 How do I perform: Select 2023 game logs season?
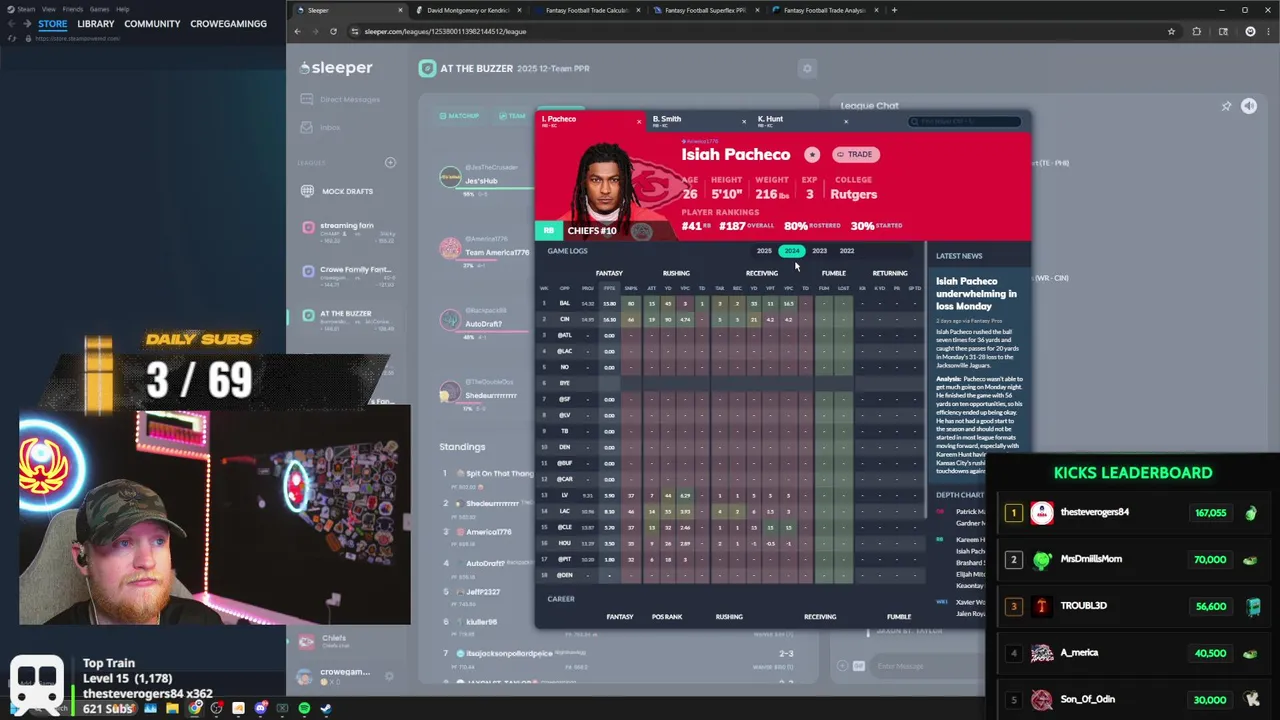click(x=819, y=251)
